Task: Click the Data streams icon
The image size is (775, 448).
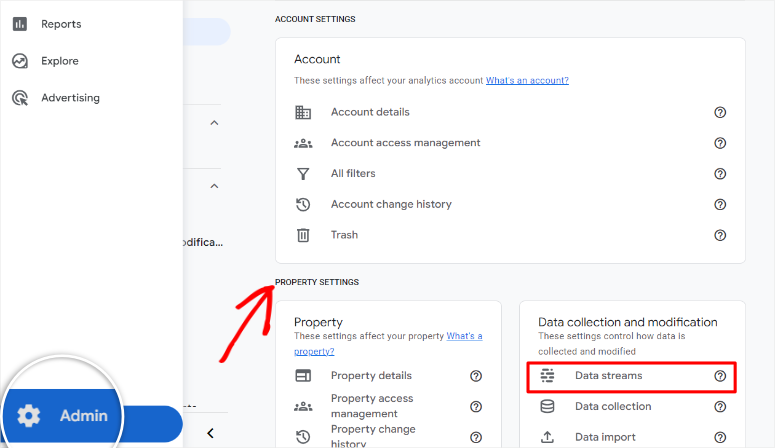Action: (547, 375)
